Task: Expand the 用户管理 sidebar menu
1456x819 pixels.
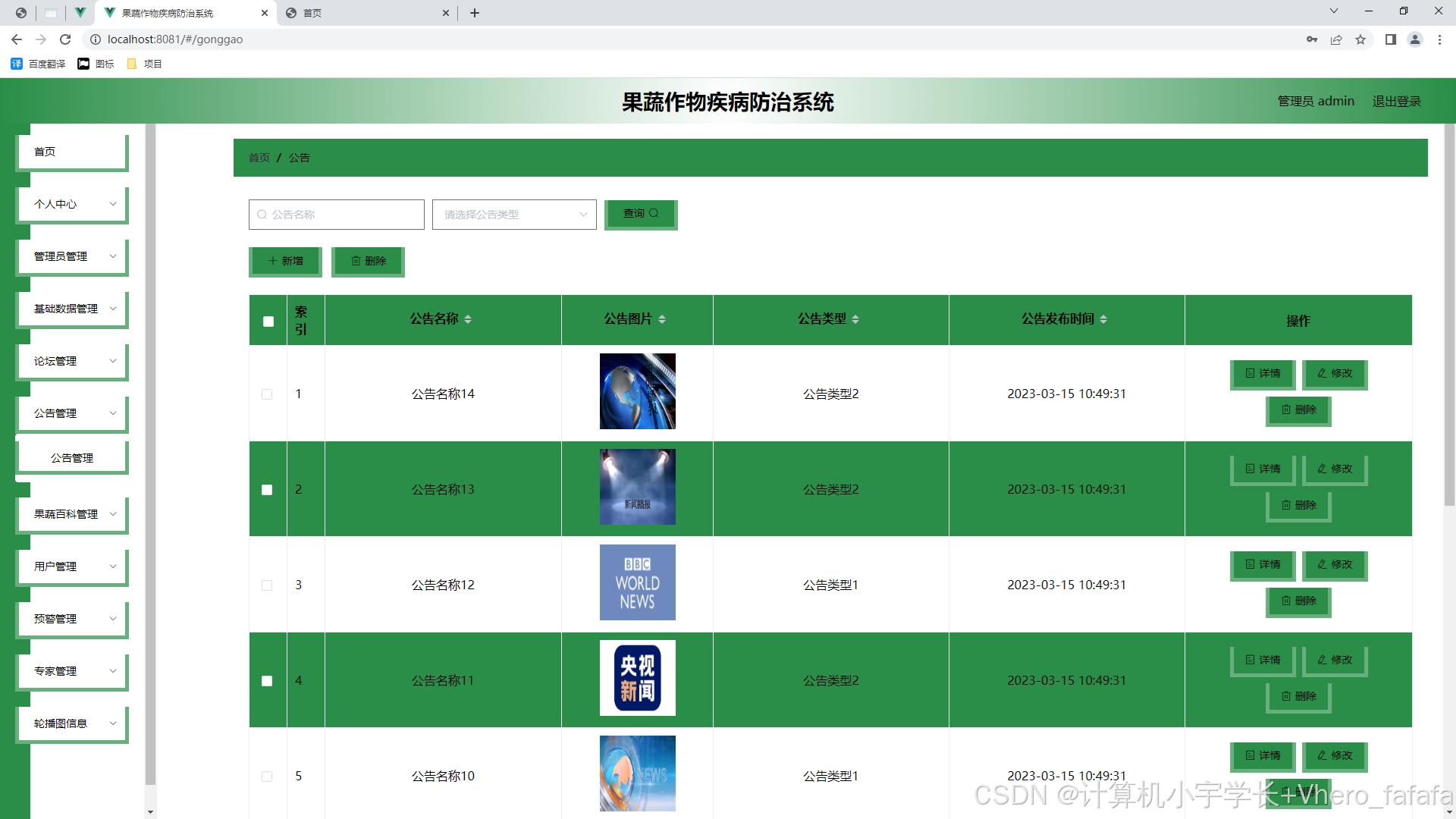Action: tap(73, 566)
